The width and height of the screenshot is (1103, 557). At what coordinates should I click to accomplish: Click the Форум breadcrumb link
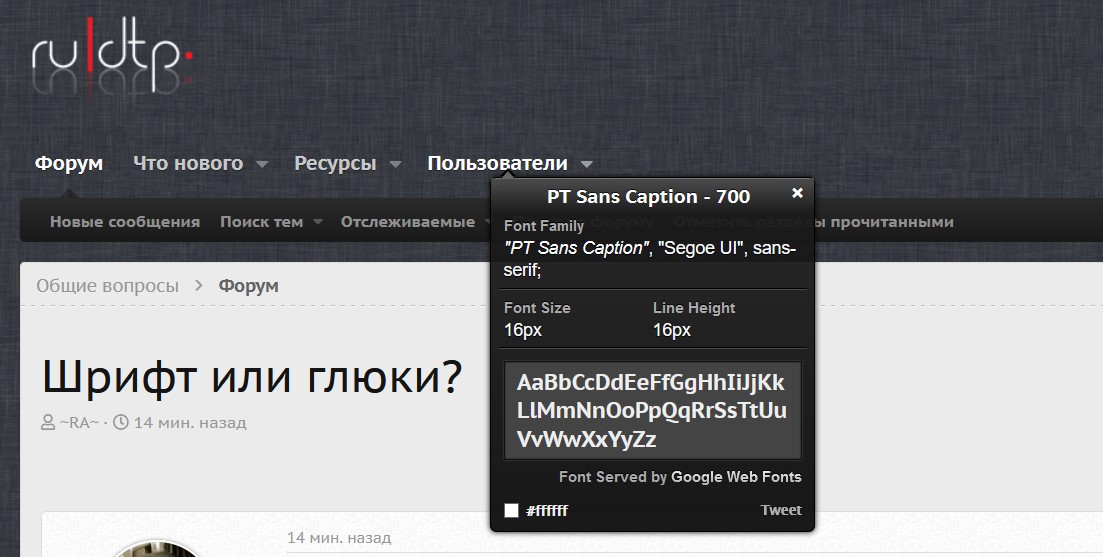click(x=248, y=286)
